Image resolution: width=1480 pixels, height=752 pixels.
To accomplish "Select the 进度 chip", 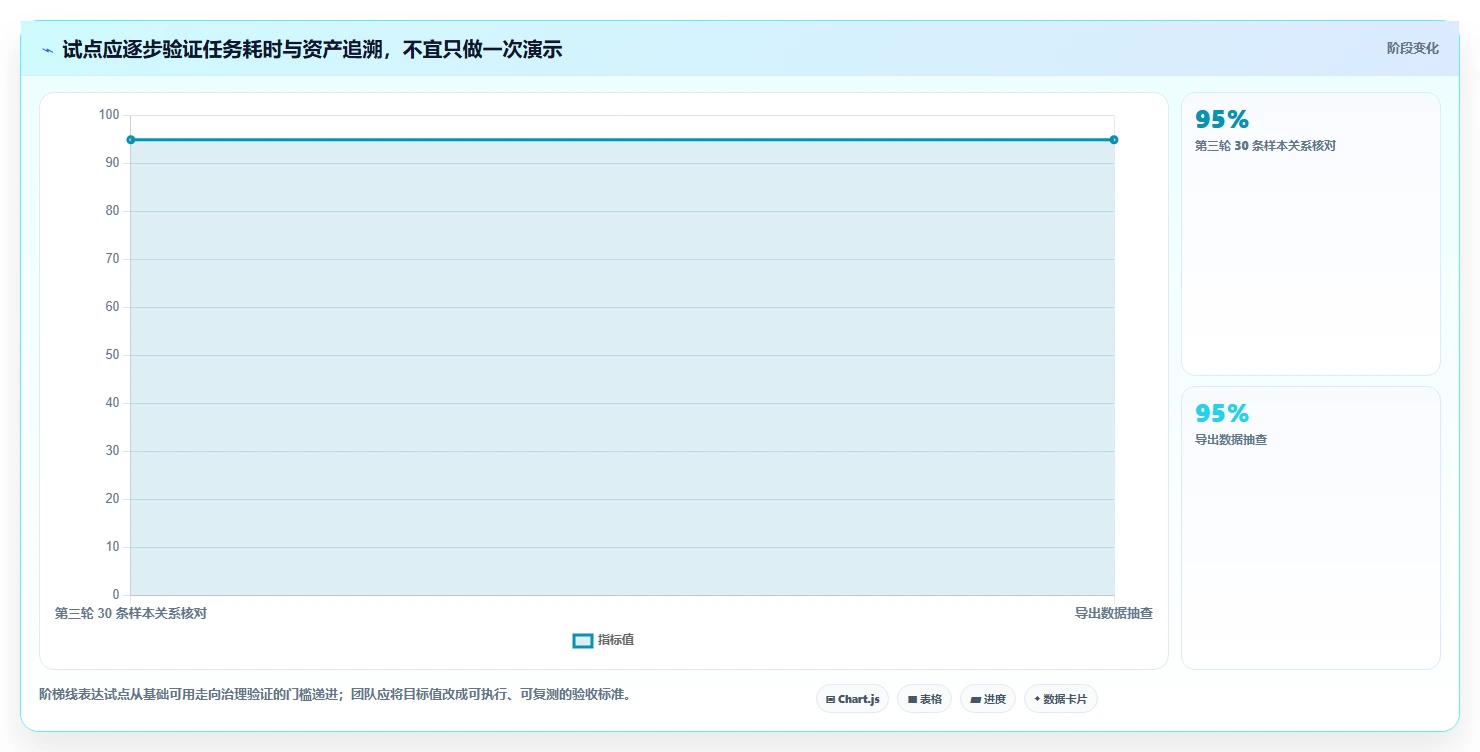I will pos(988,699).
